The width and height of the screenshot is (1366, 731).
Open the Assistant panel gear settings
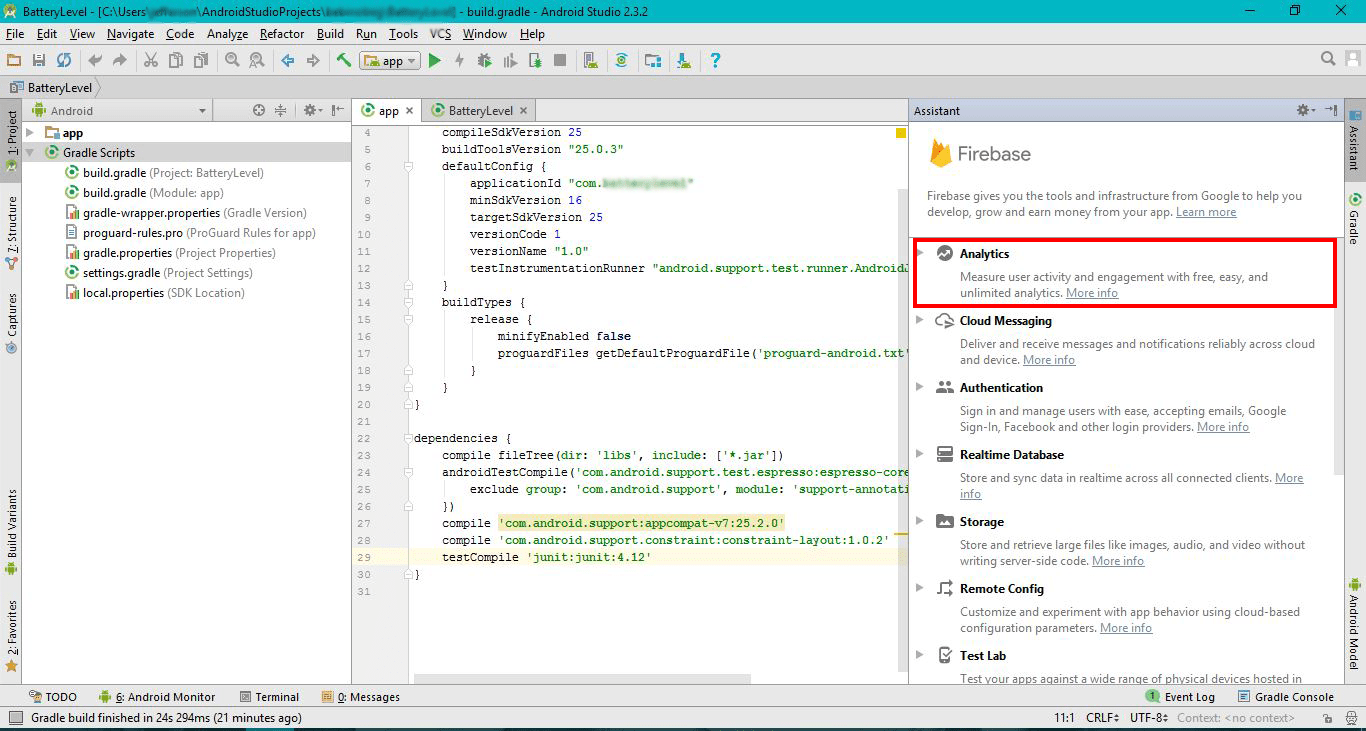point(1305,111)
